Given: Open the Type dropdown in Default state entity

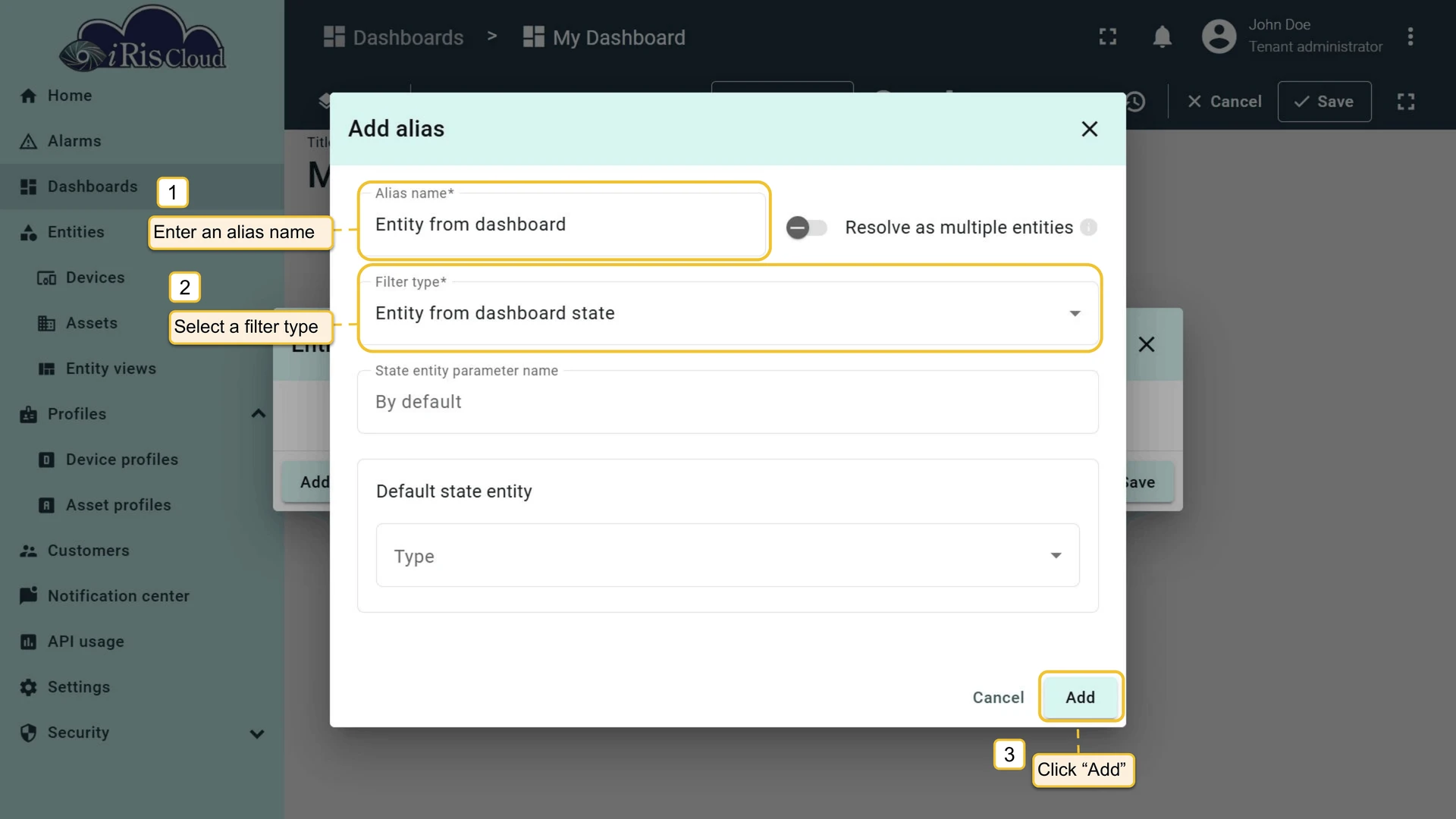Looking at the screenshot, I should (x=728, y=555).
